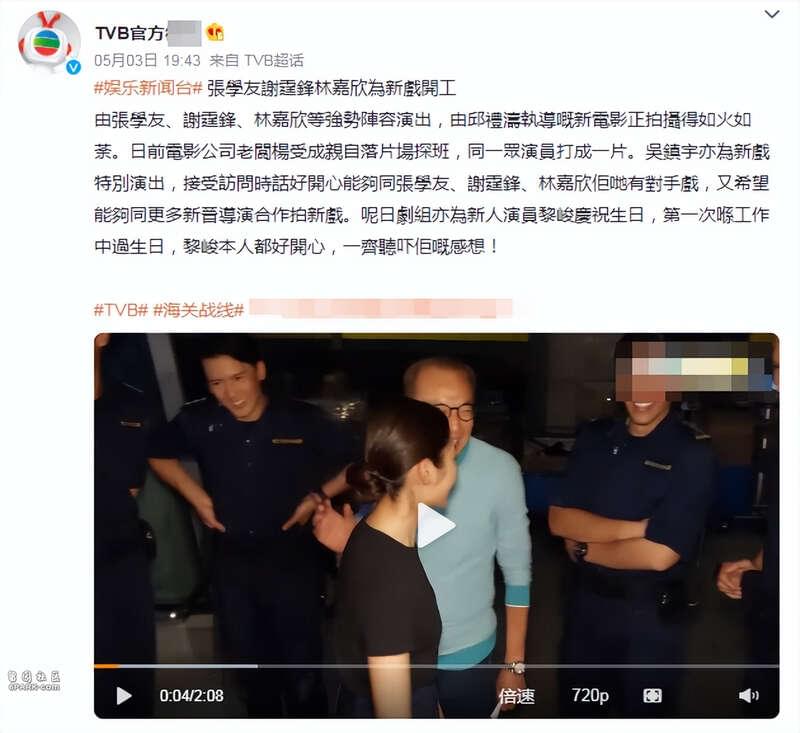Click the 05月03日 19:43 post timestamp
This screenshot has width=800, height=733.
[147, 61]
